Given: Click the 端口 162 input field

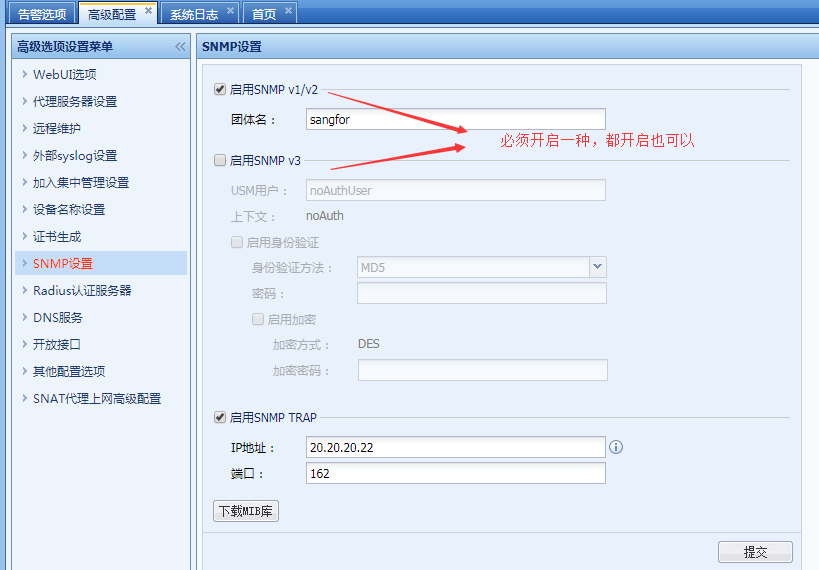Looking at the screenshot, I should (455, 473).
